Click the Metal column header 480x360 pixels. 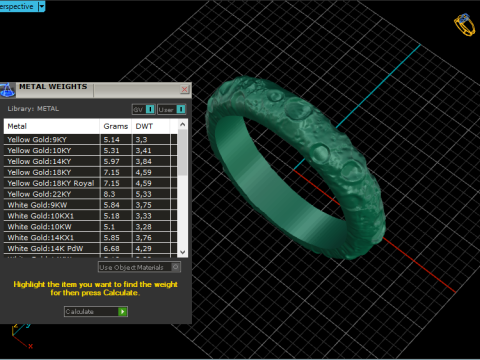click(x=52, y=126)
